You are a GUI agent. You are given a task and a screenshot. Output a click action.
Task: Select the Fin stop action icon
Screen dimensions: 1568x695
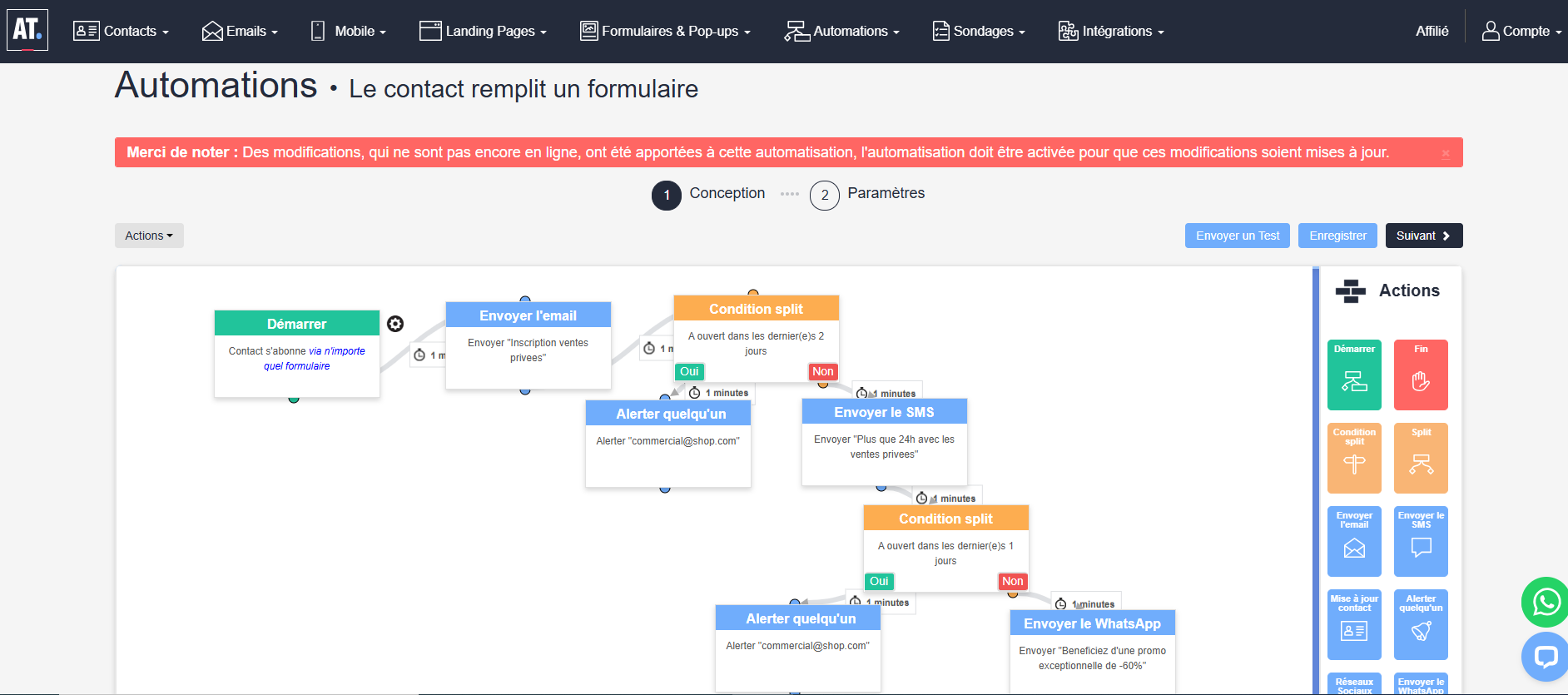pos(1421,375)
